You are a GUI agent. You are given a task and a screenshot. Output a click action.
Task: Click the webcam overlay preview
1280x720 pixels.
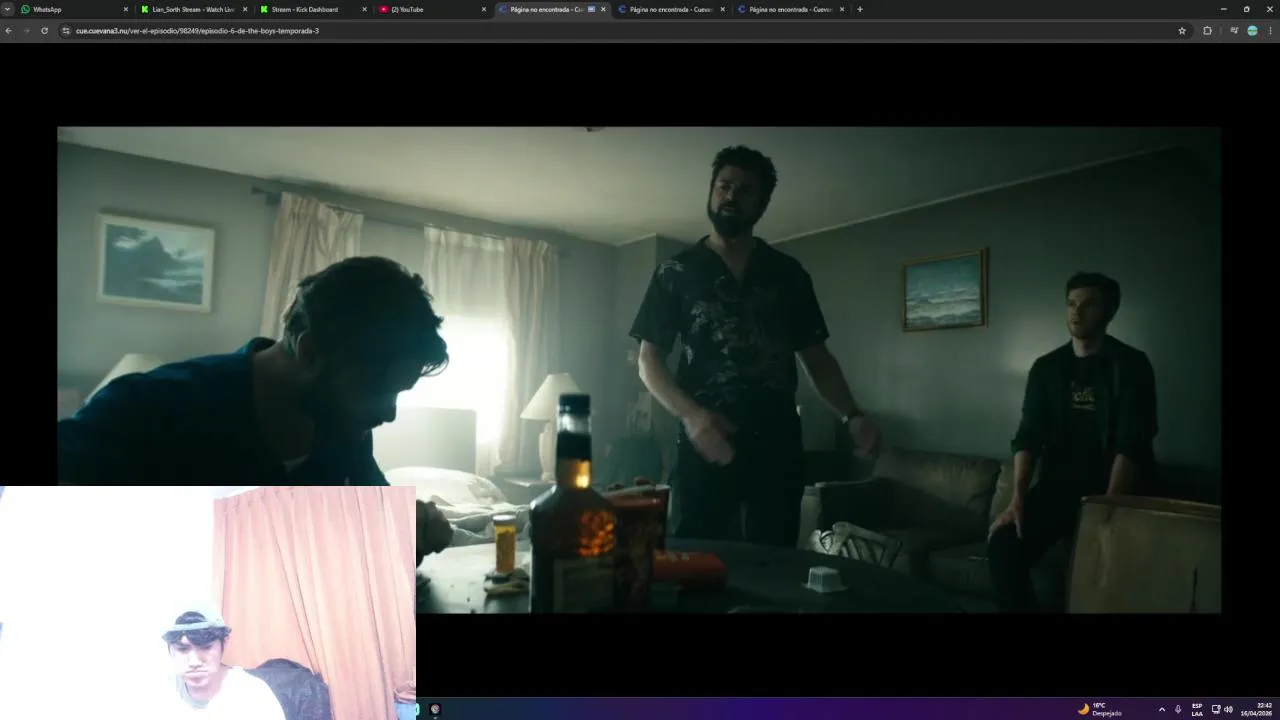coord(207,603)
